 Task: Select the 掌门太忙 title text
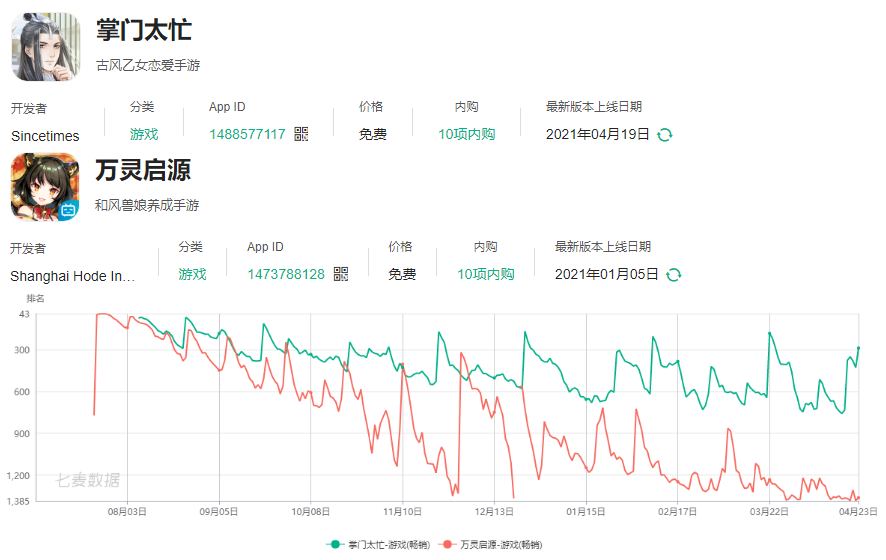(144, 30)
